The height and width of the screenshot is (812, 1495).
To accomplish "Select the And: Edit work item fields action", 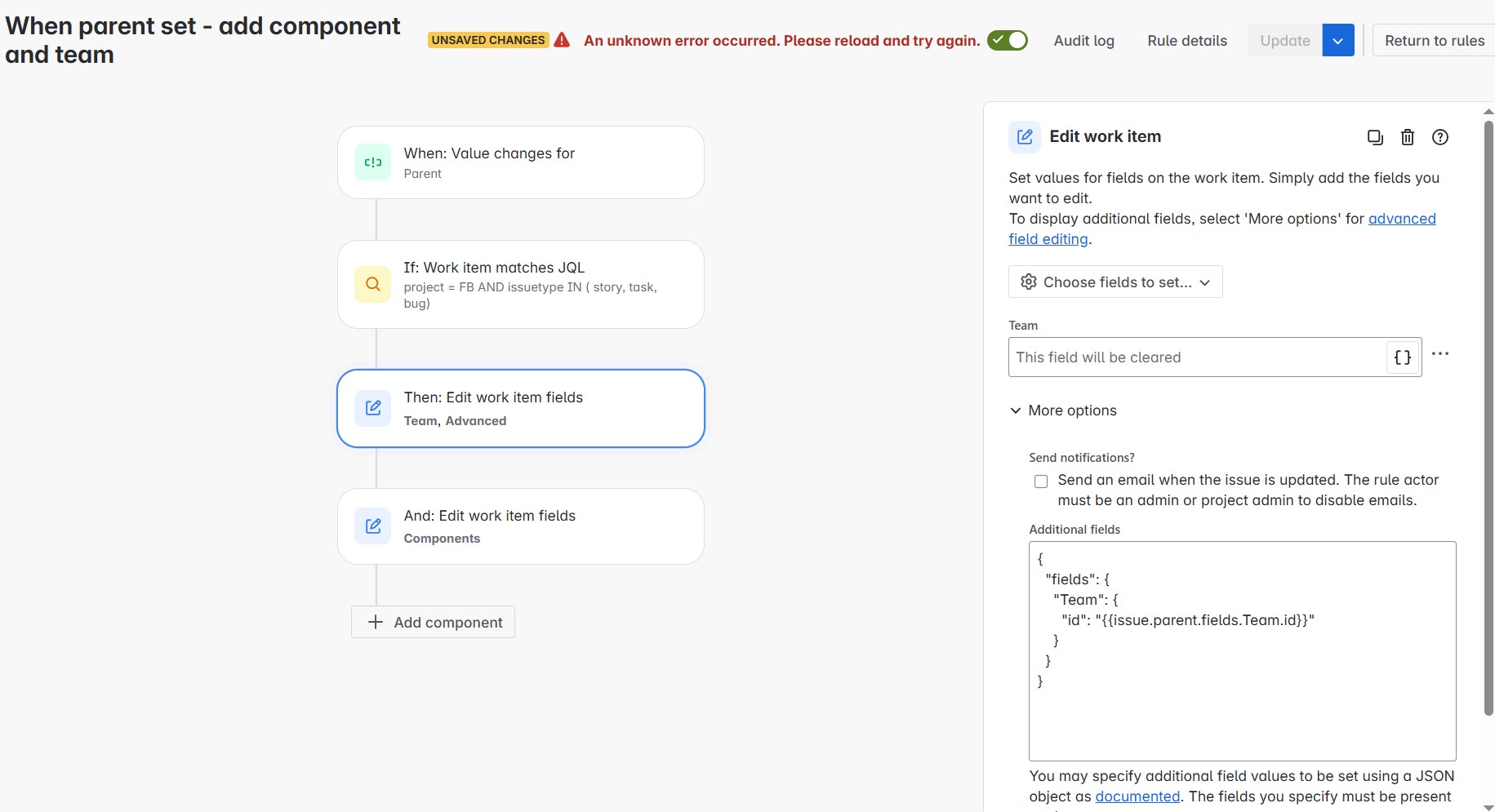I will (x=521, y=526).
